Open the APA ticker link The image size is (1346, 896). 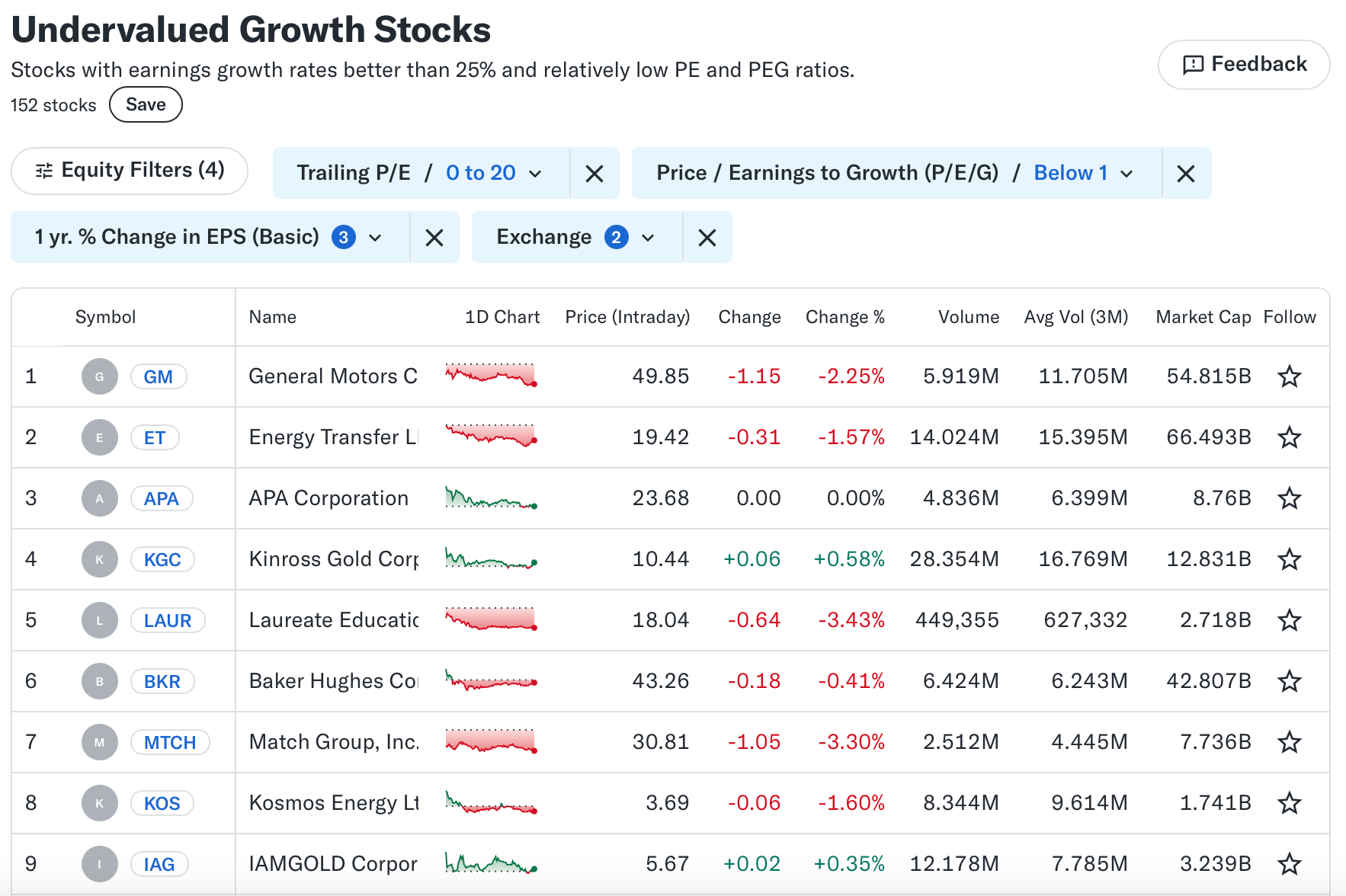point(162,498)
